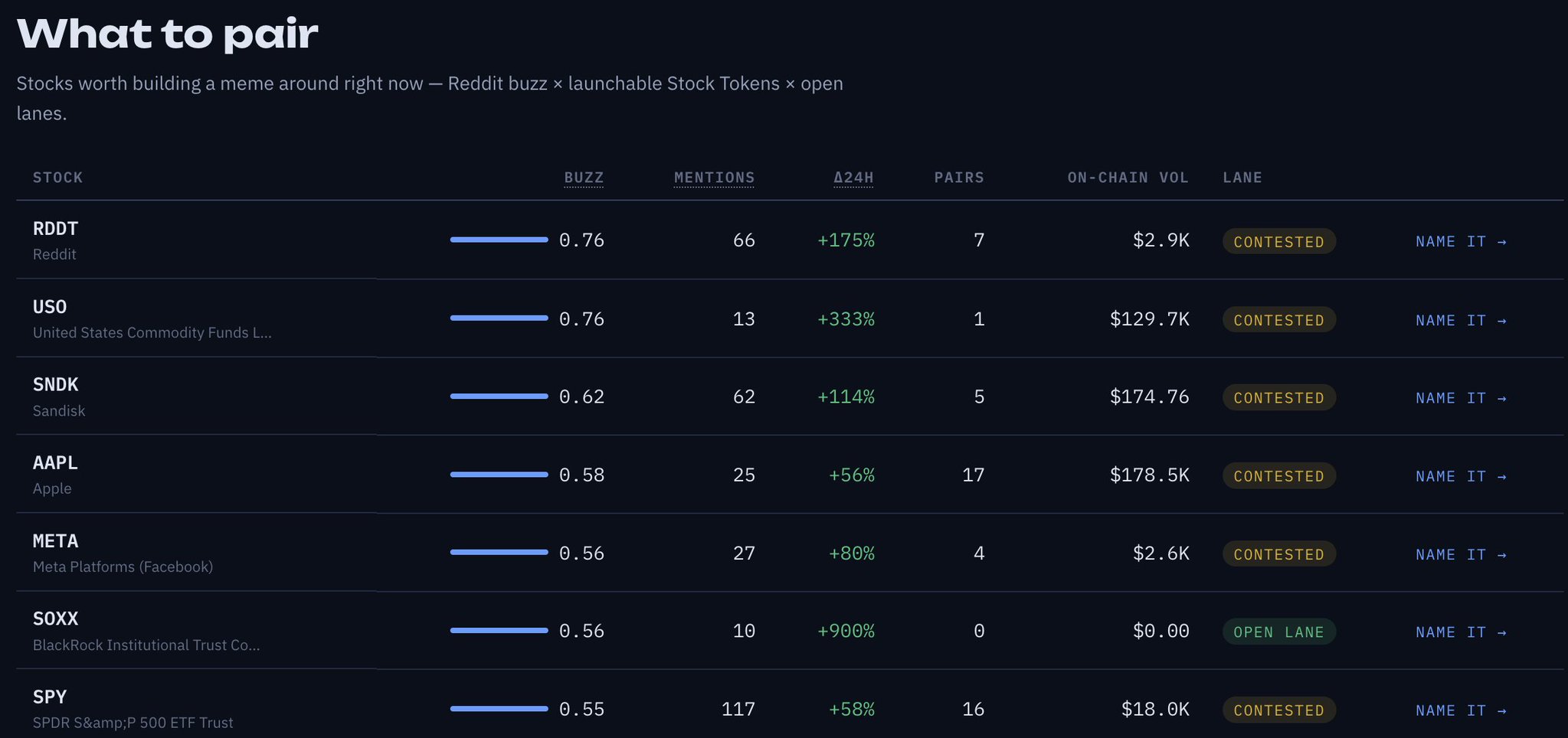This screenshot has width=1568, height=738.
Task: Click the META buzz bar
Action: point(499,552)
